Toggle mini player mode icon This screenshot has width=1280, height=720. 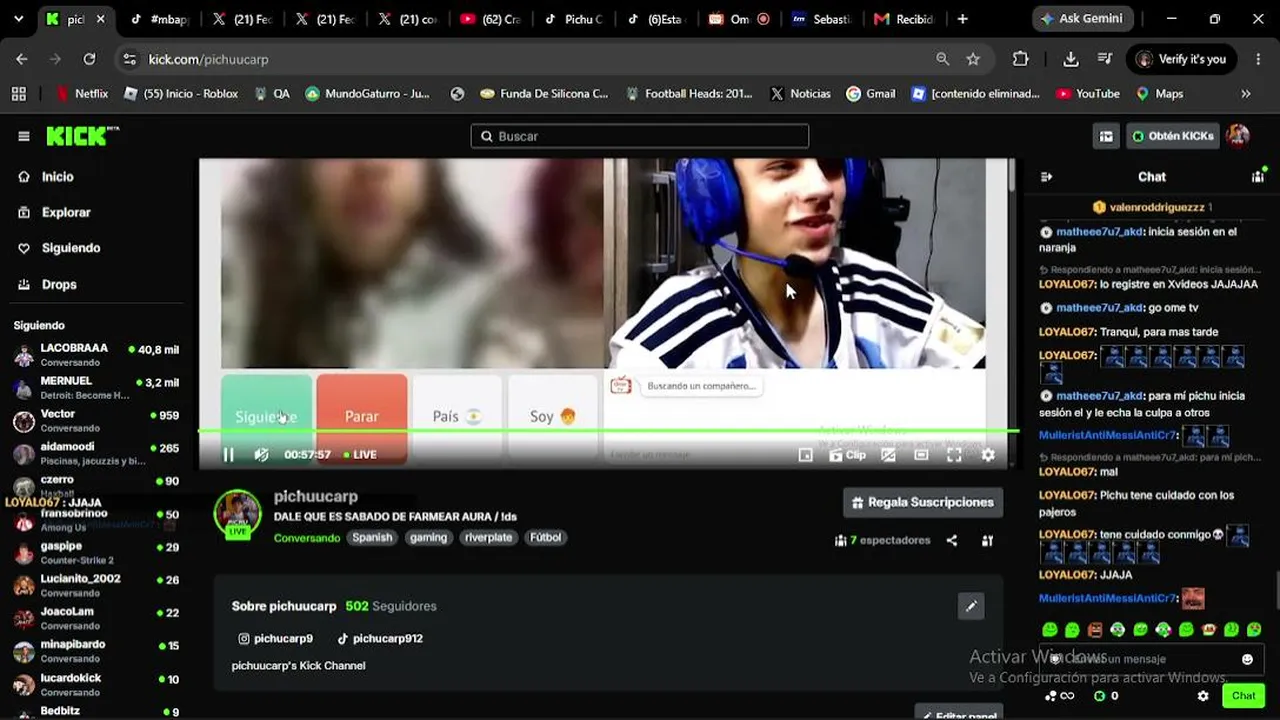click(805, 455)
